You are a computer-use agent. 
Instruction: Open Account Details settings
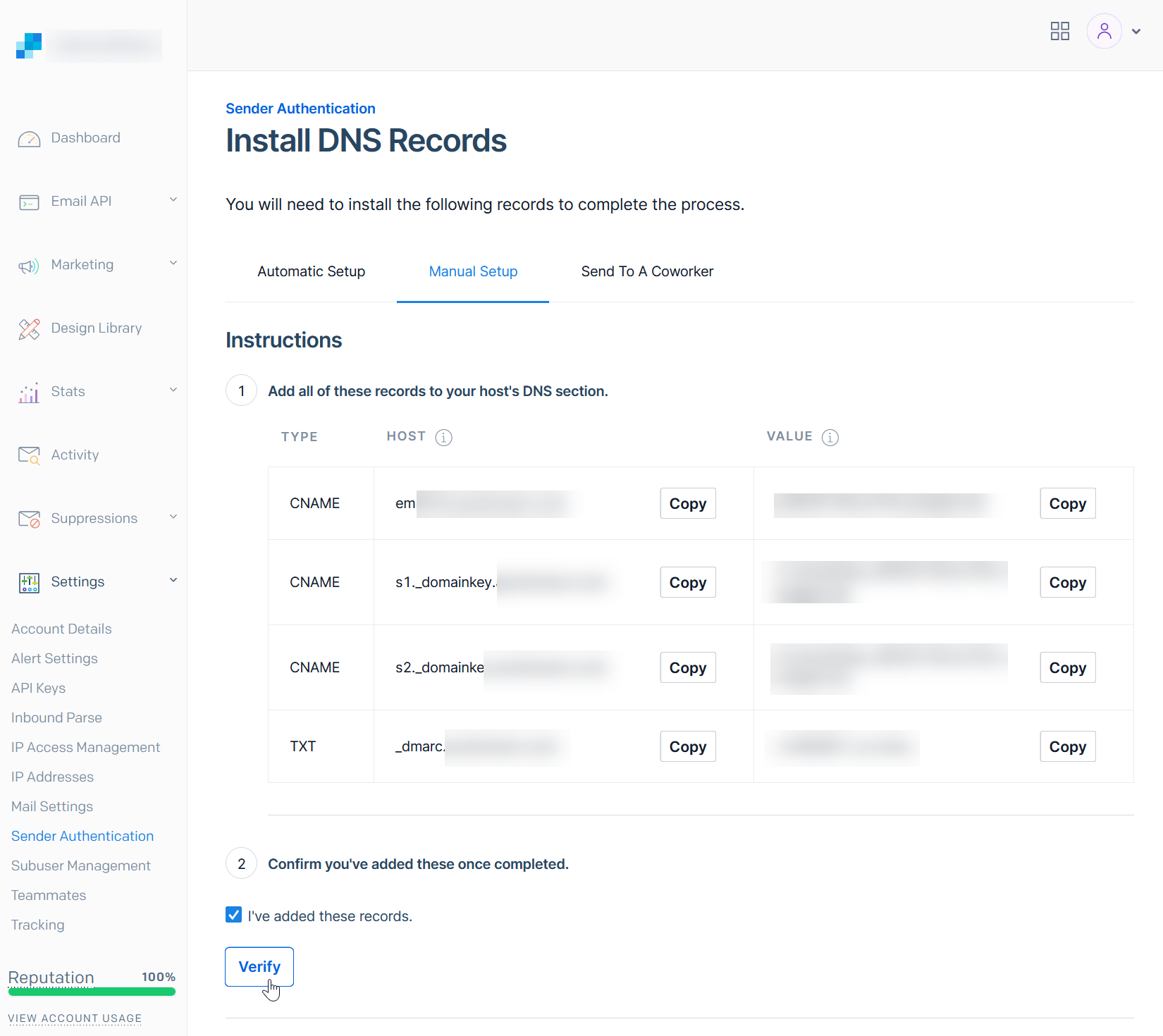click(x=61, y=629)
